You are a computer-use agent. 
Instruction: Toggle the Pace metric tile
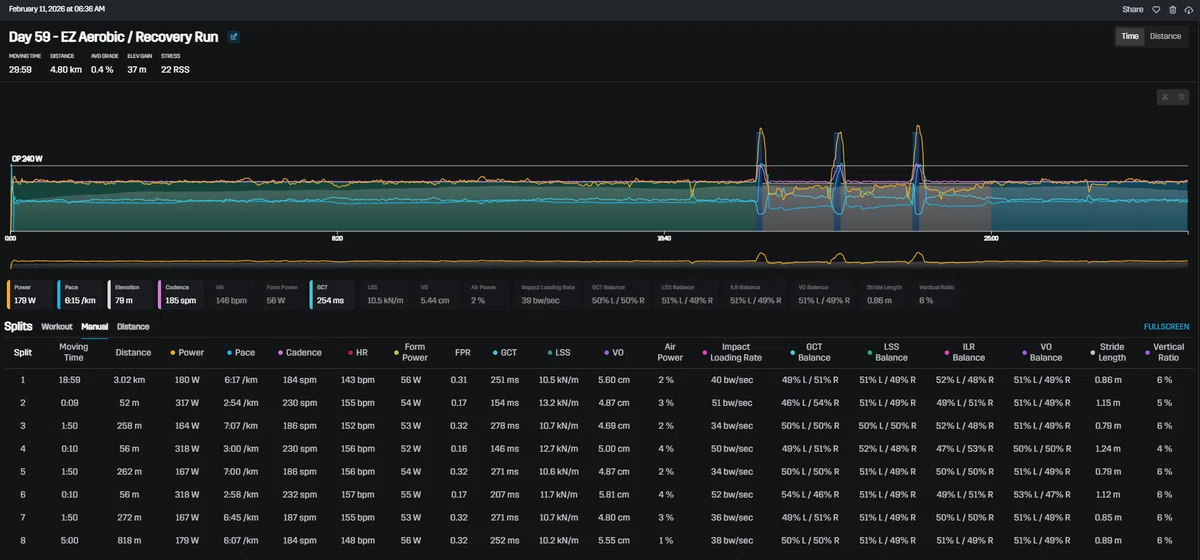tap(81, 293)
